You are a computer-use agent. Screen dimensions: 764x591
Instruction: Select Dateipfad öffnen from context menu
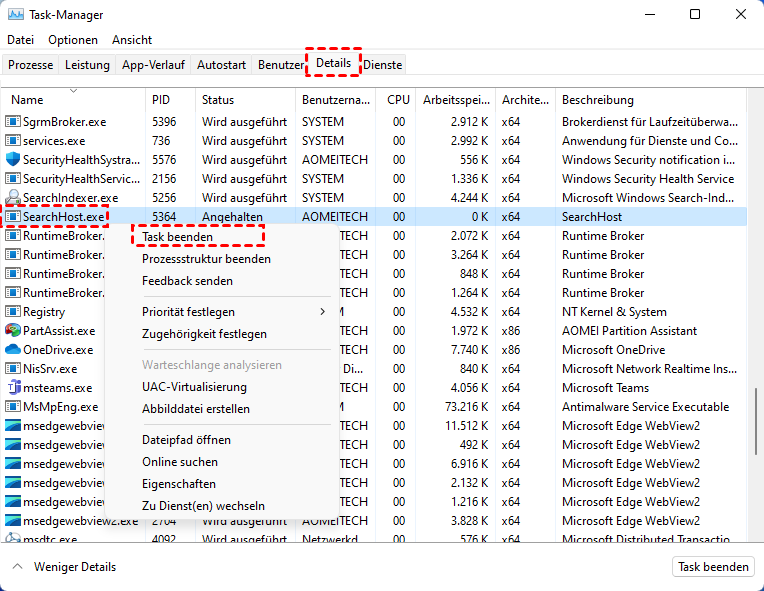tap(186, 440)
